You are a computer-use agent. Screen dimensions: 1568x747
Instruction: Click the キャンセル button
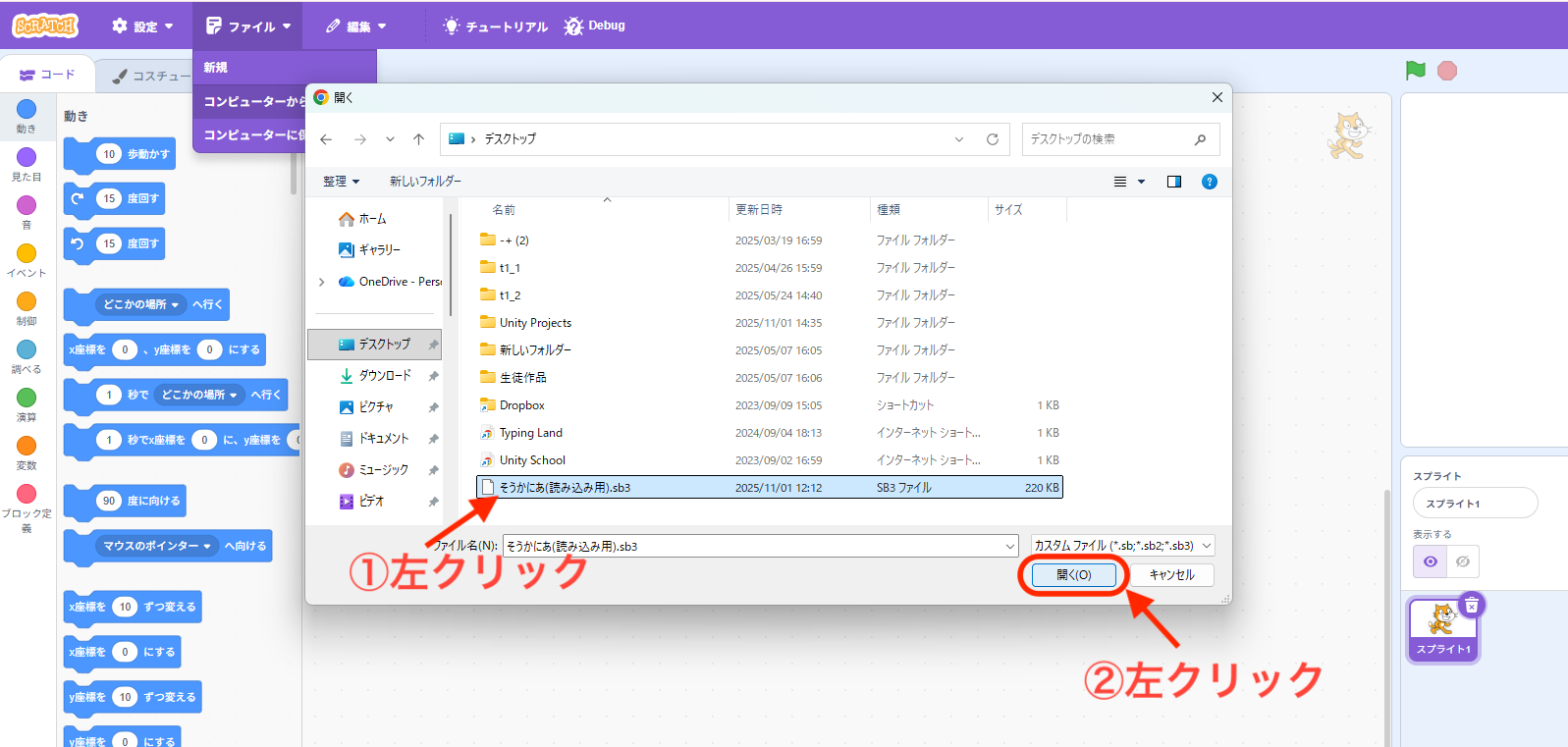(1171, 575)
